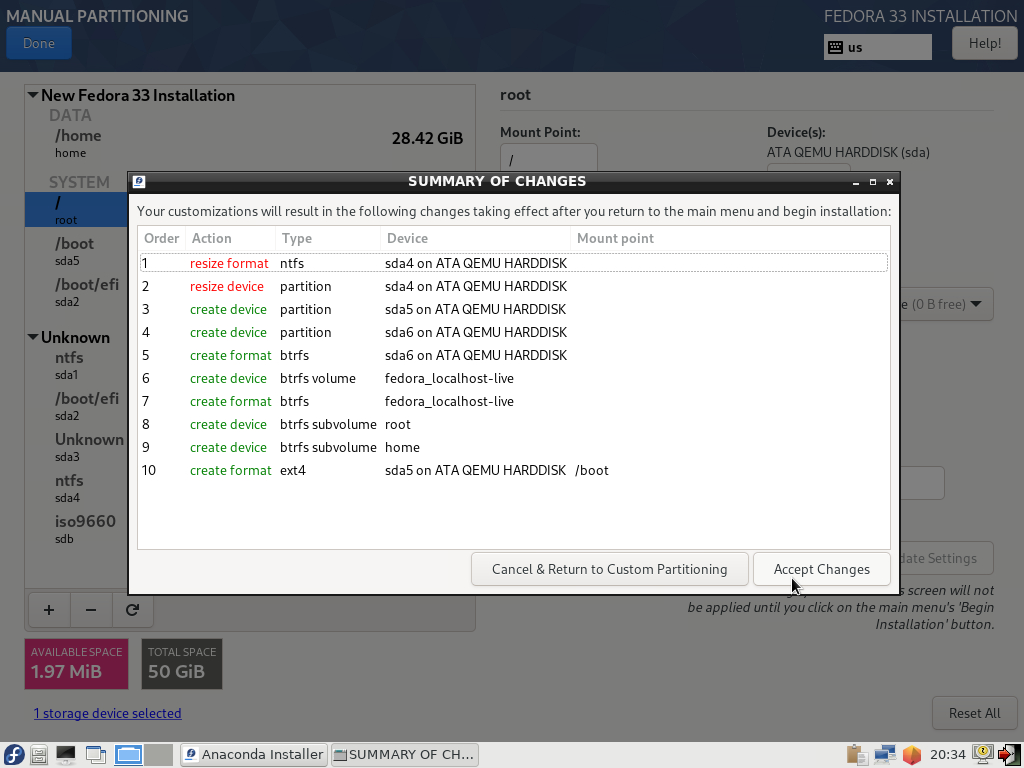The width and height of the screenshot is (1024, 768).
Task: Select row 1 resize format ntfs
Action: 513,263
